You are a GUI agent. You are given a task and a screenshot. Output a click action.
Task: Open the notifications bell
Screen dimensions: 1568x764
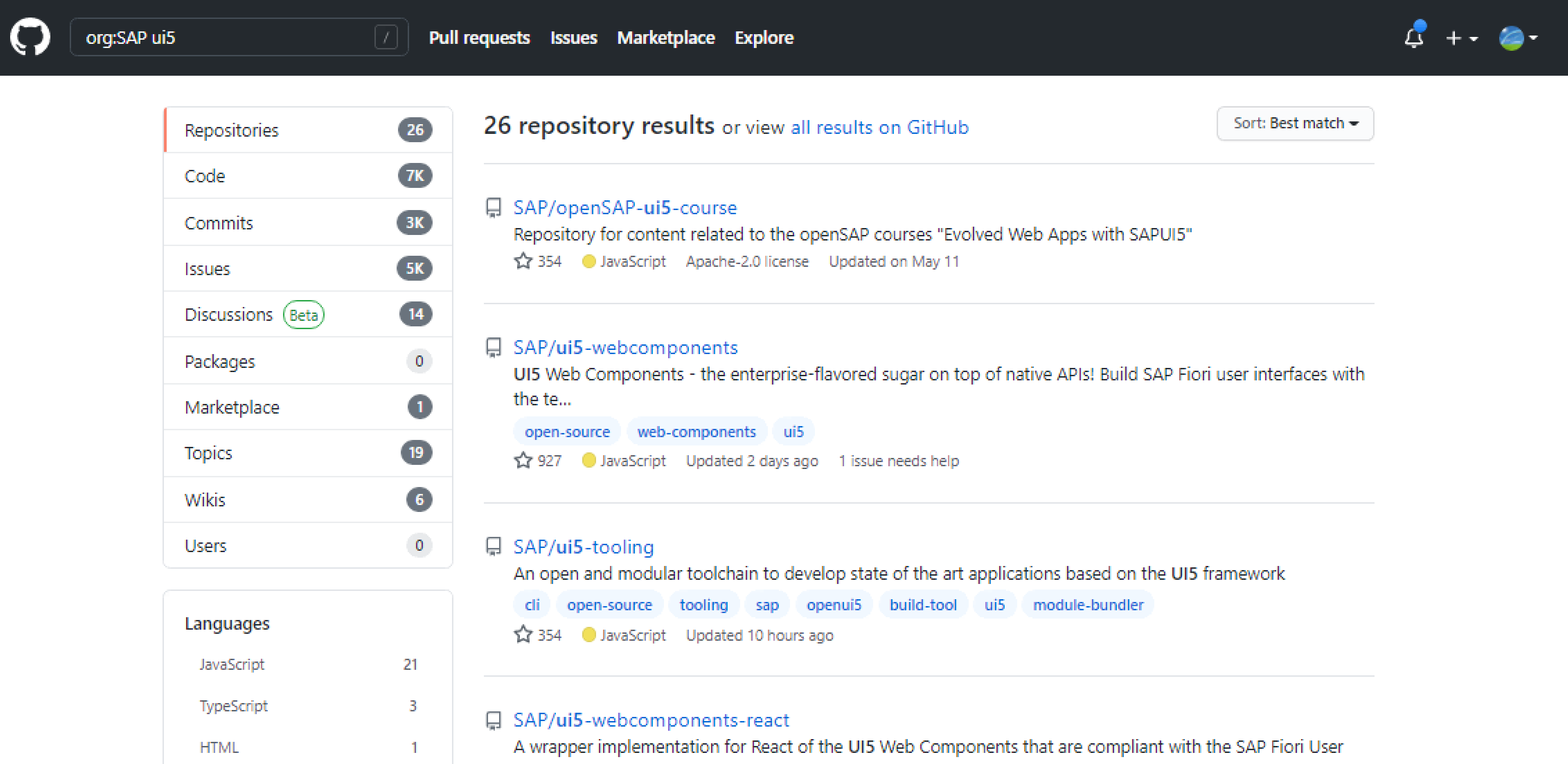[x=1413, y=37]
